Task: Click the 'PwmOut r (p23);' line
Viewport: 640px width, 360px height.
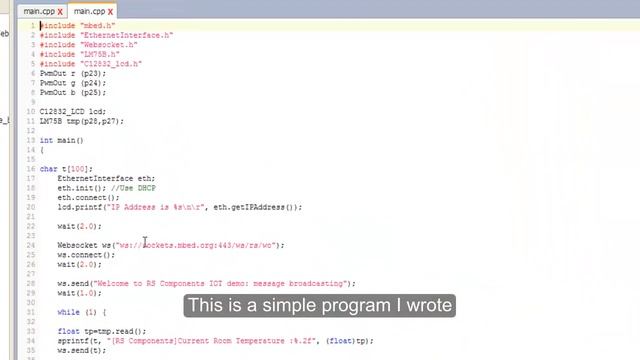Action: coord(73,73)
